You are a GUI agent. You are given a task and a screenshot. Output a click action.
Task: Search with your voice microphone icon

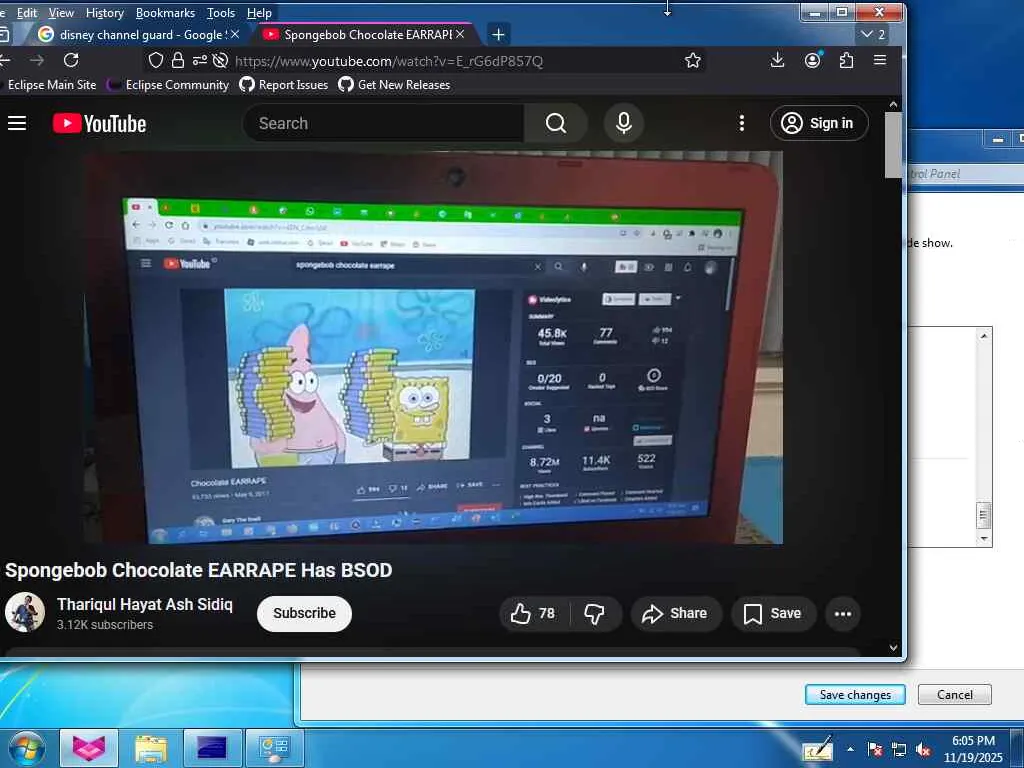coord(624,123)
